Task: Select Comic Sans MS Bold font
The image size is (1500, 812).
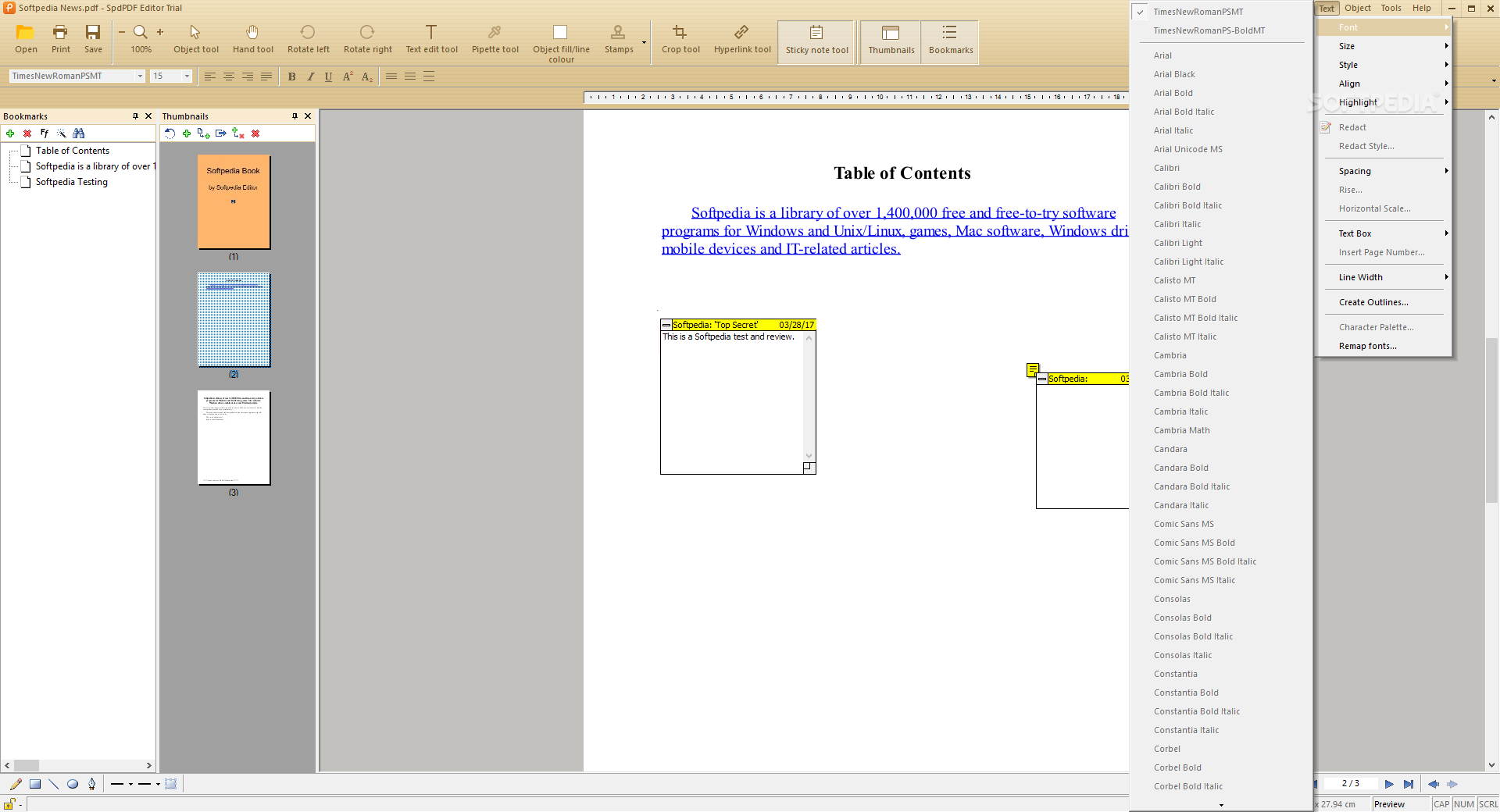Action: [1220, 543]
